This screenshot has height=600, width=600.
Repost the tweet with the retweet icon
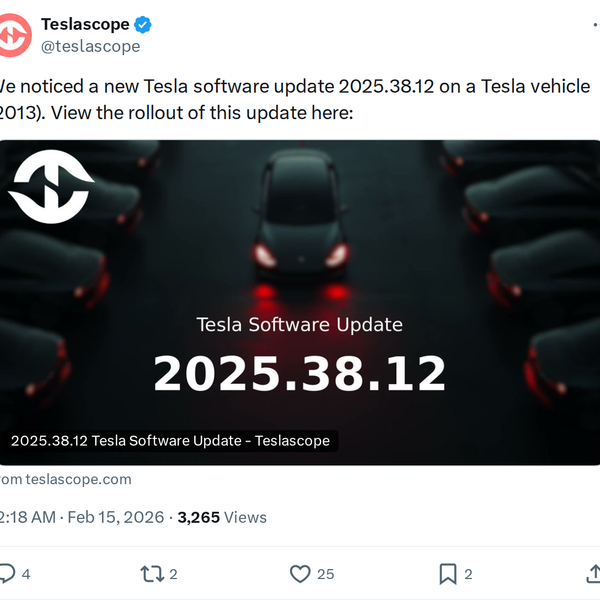[x=152, y=574]
